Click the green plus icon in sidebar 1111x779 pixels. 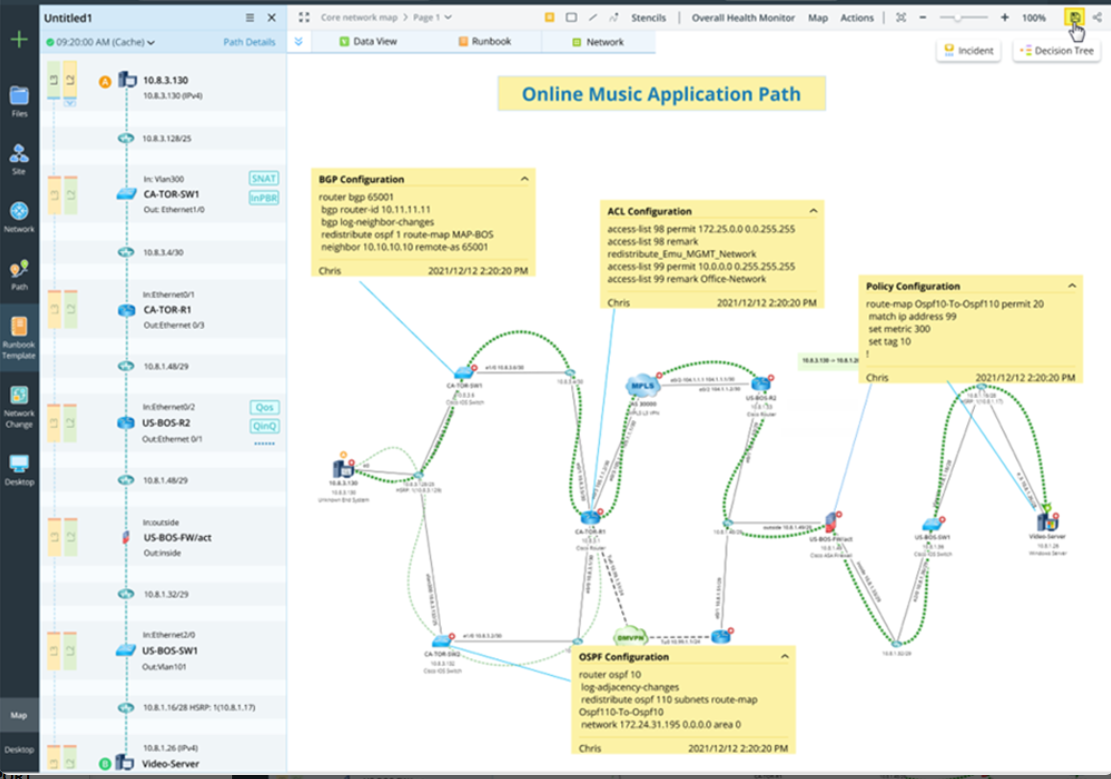click(19, 40)
